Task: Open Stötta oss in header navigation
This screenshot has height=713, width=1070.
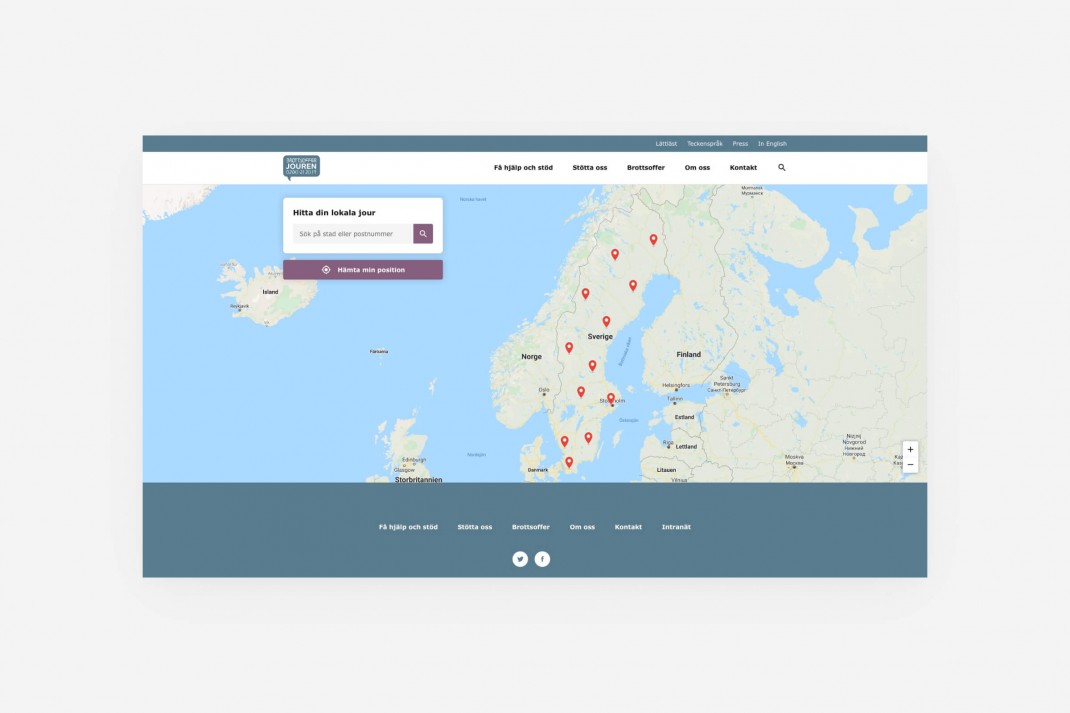Action: click(x=590, y=167)
